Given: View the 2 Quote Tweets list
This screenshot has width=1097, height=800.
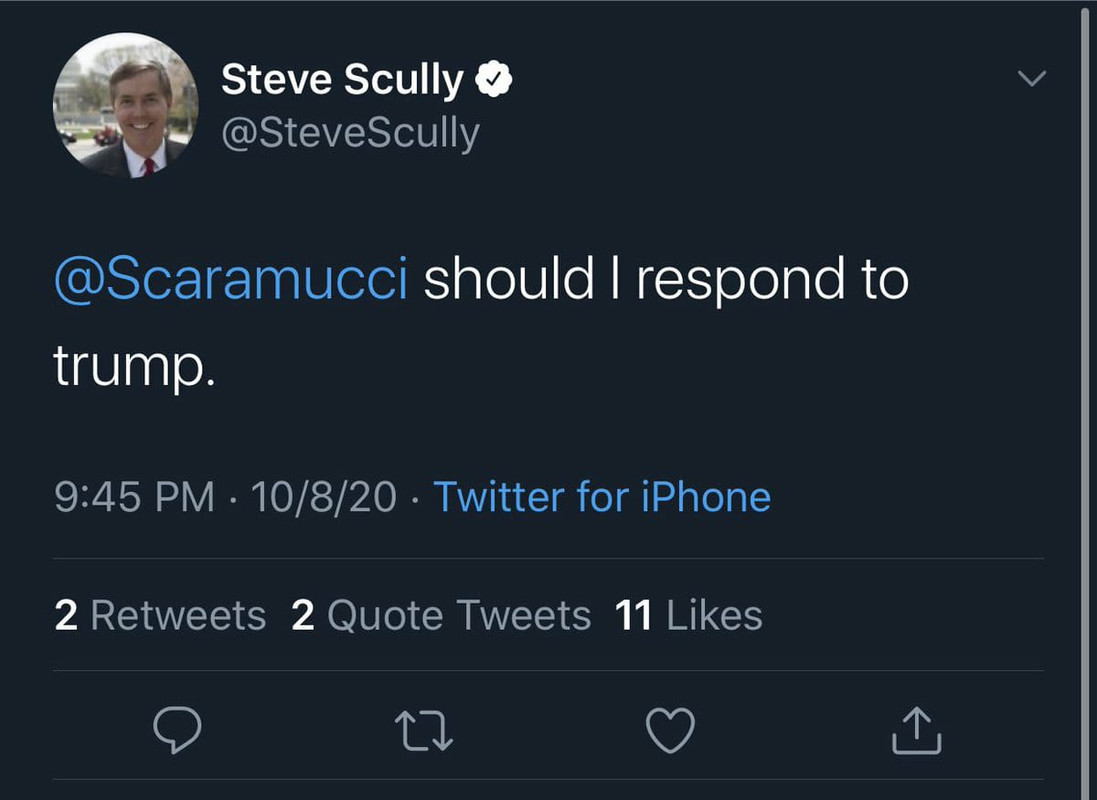Looking at the screenshot, I should (441, 615).
